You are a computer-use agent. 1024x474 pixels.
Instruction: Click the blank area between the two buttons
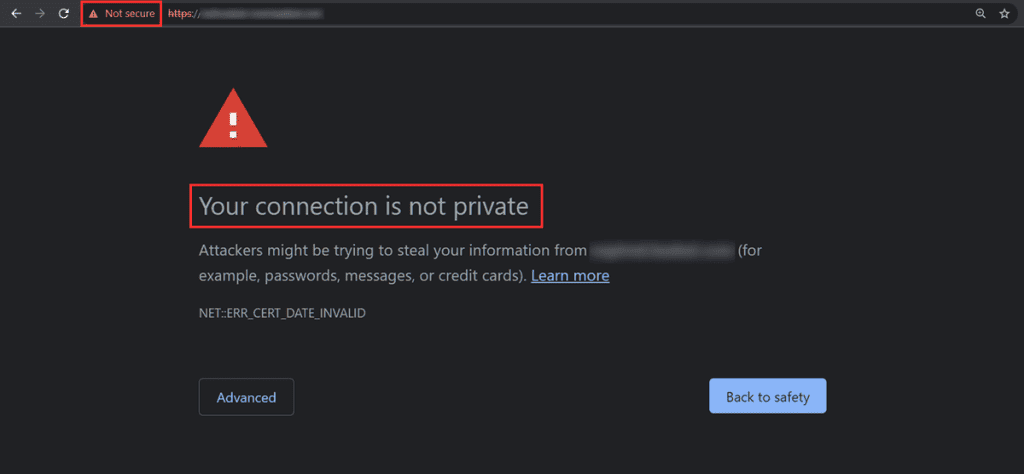[x=502, y=397]
